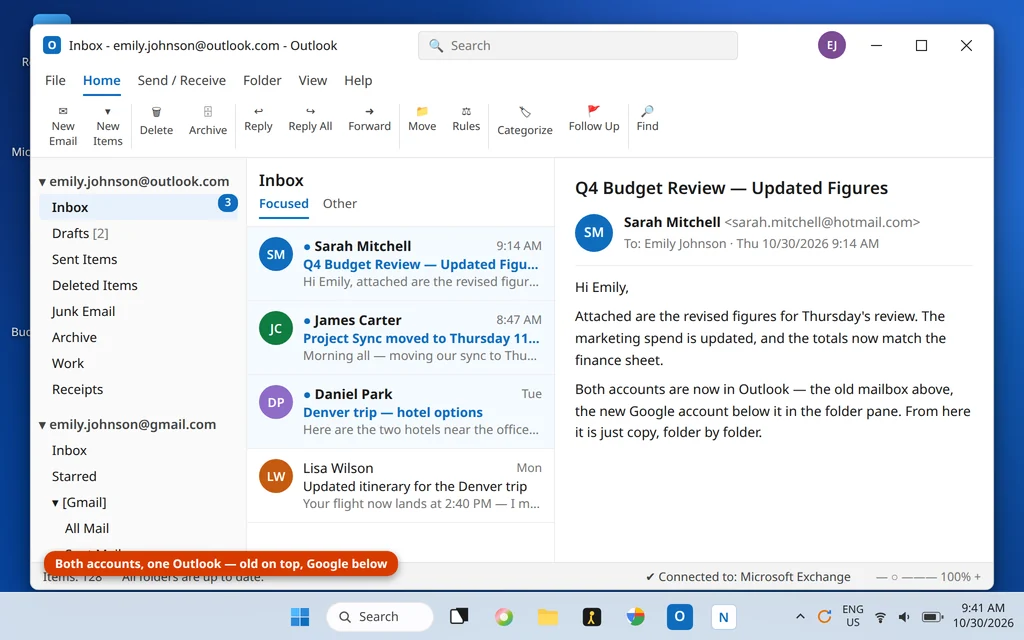
Task: Click sarah.mitchell@hotmail.com sender address
Action: (x=822, y=223)
